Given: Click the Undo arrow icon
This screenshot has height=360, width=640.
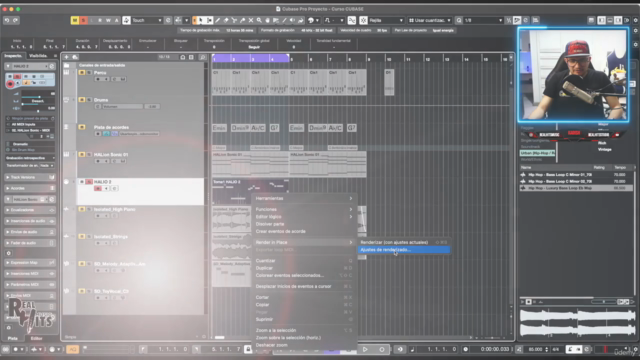Looking at the screenshot, I should point(7,20).
